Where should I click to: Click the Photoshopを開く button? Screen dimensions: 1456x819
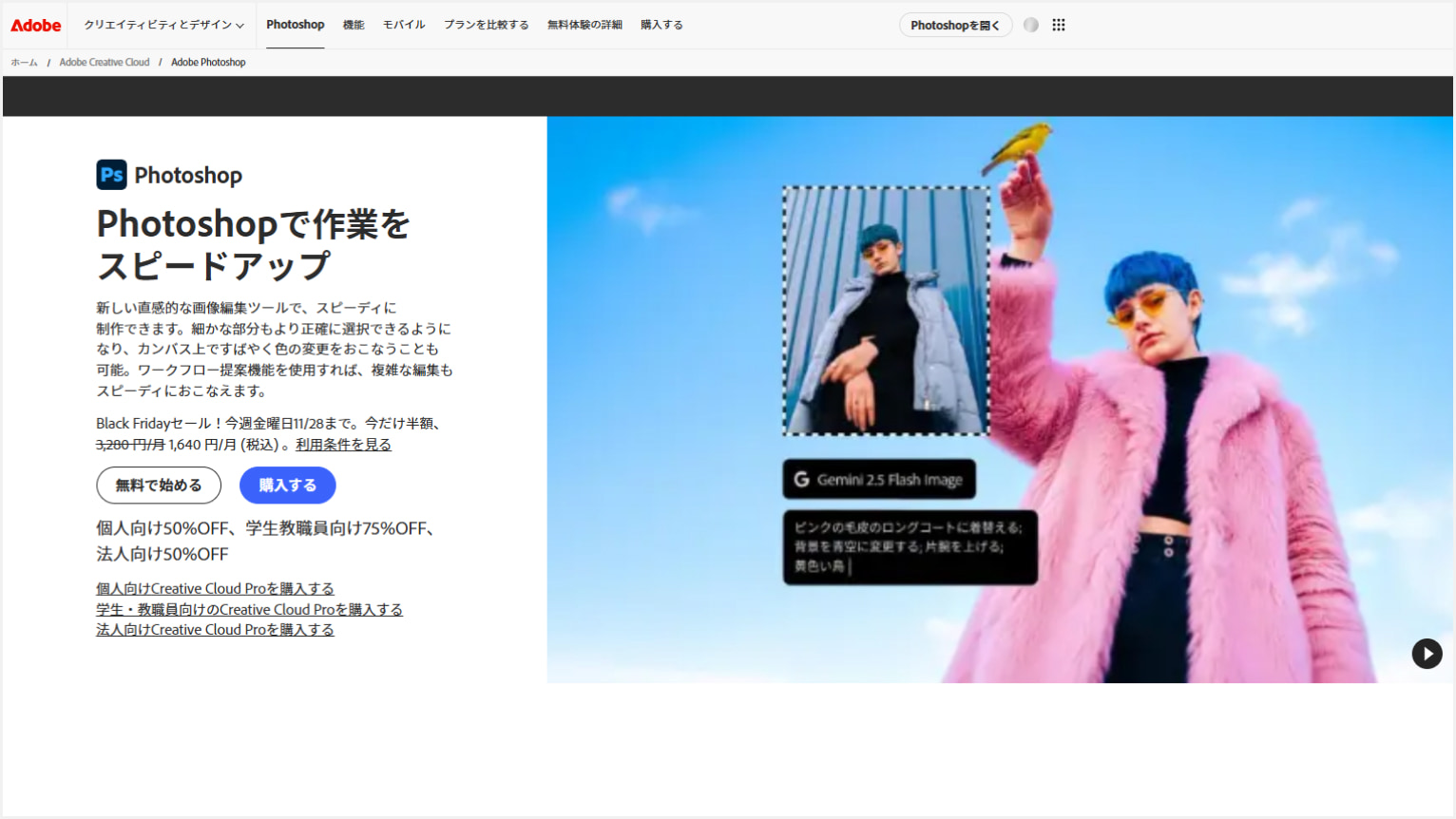point(955,25)
